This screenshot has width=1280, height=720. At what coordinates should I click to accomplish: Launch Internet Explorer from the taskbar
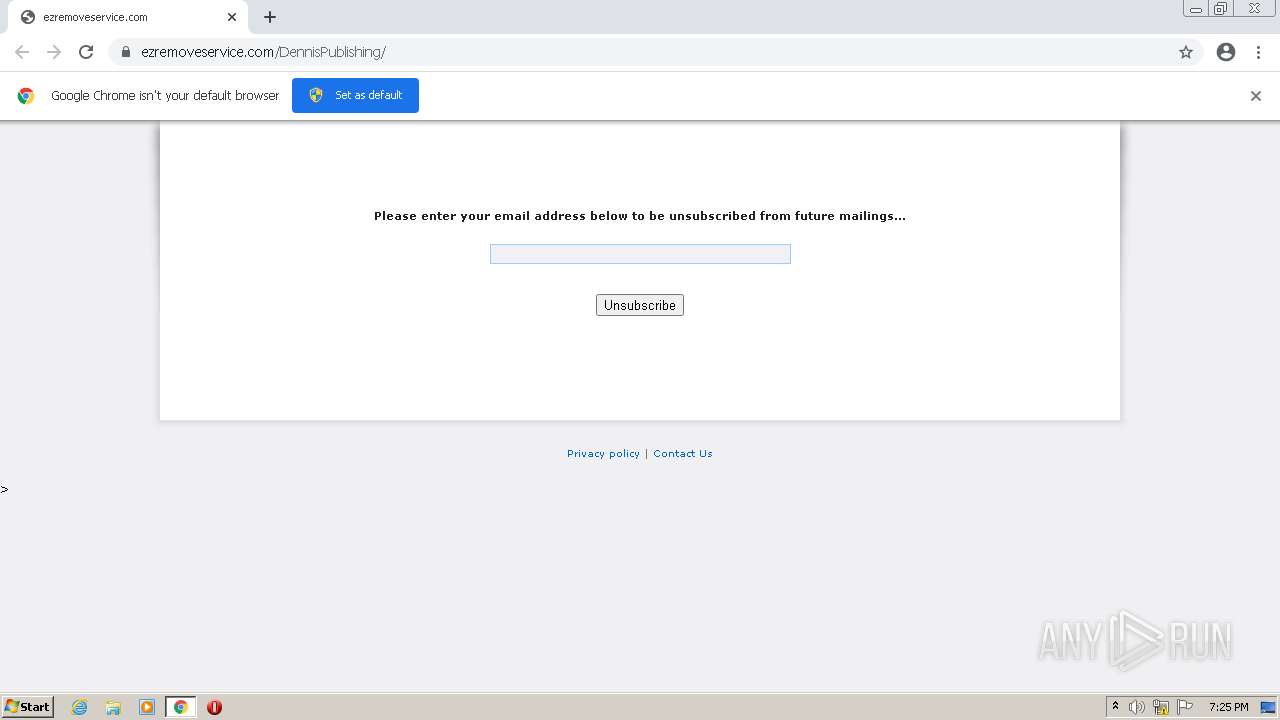[x=80, y=707]
